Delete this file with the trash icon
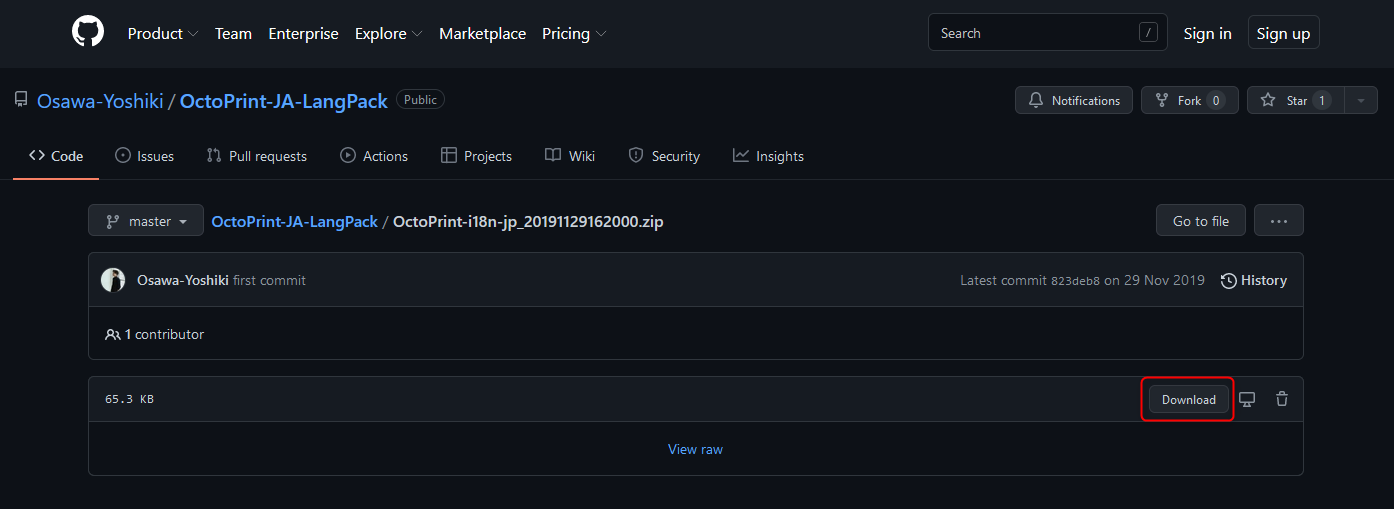 pyautogui.click(x=1282, y=399)
